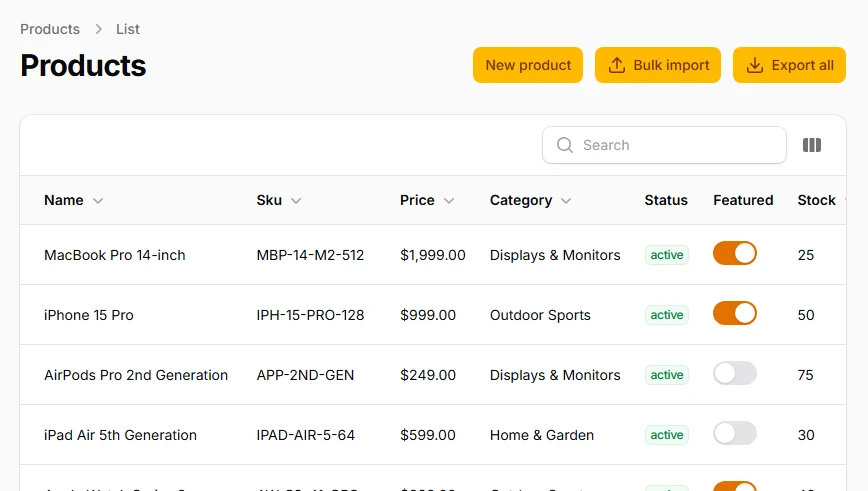Click price $599.00
The width and height of the screenshot is (868, 491).
click(x=428, y=435)
